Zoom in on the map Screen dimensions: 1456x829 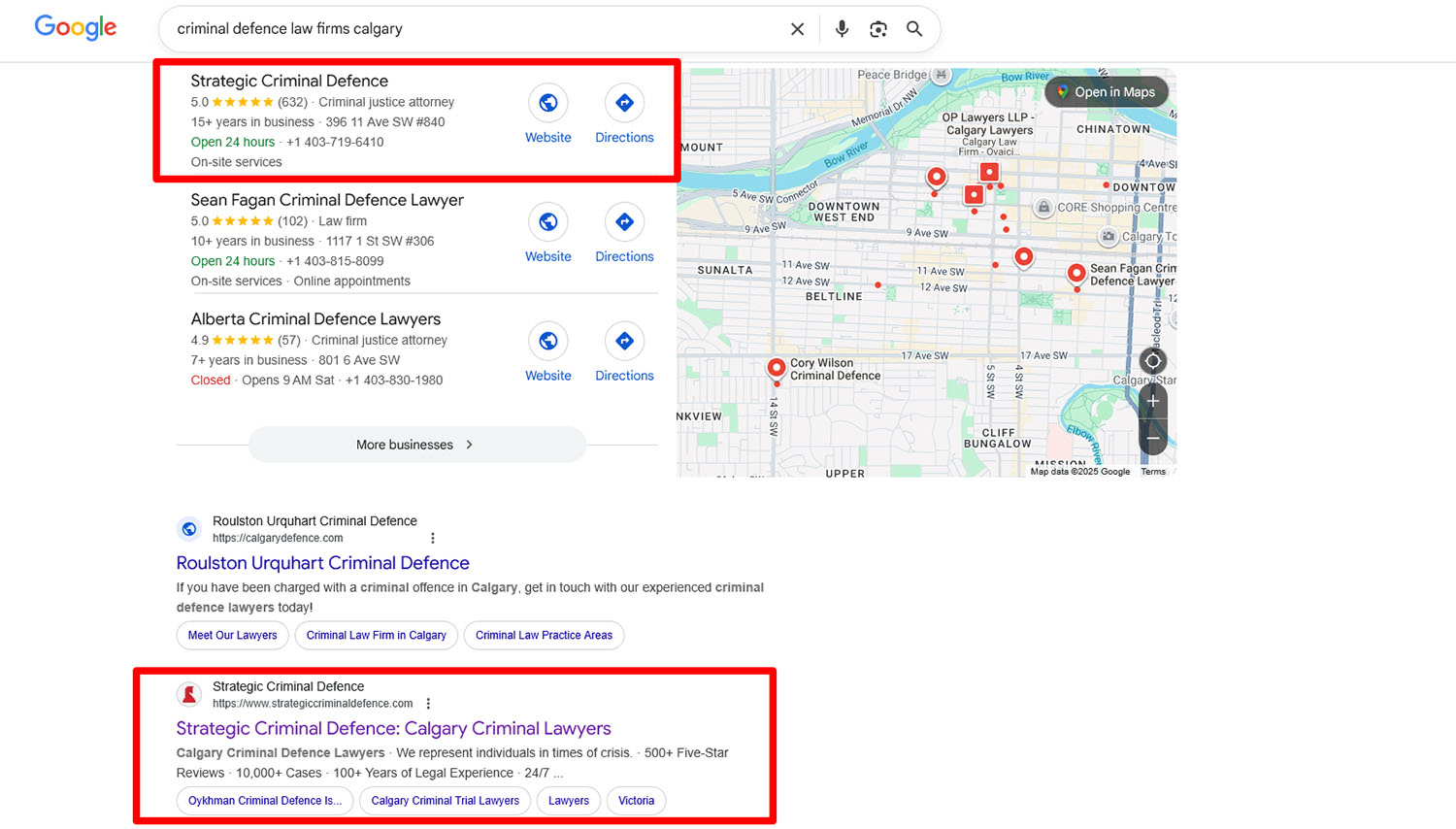[1152, 400]
